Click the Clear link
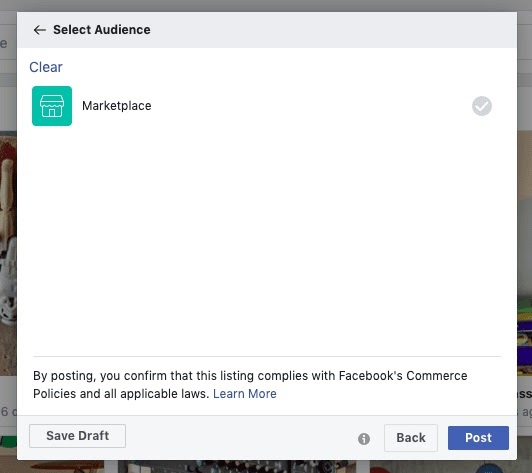 point(46,67)
